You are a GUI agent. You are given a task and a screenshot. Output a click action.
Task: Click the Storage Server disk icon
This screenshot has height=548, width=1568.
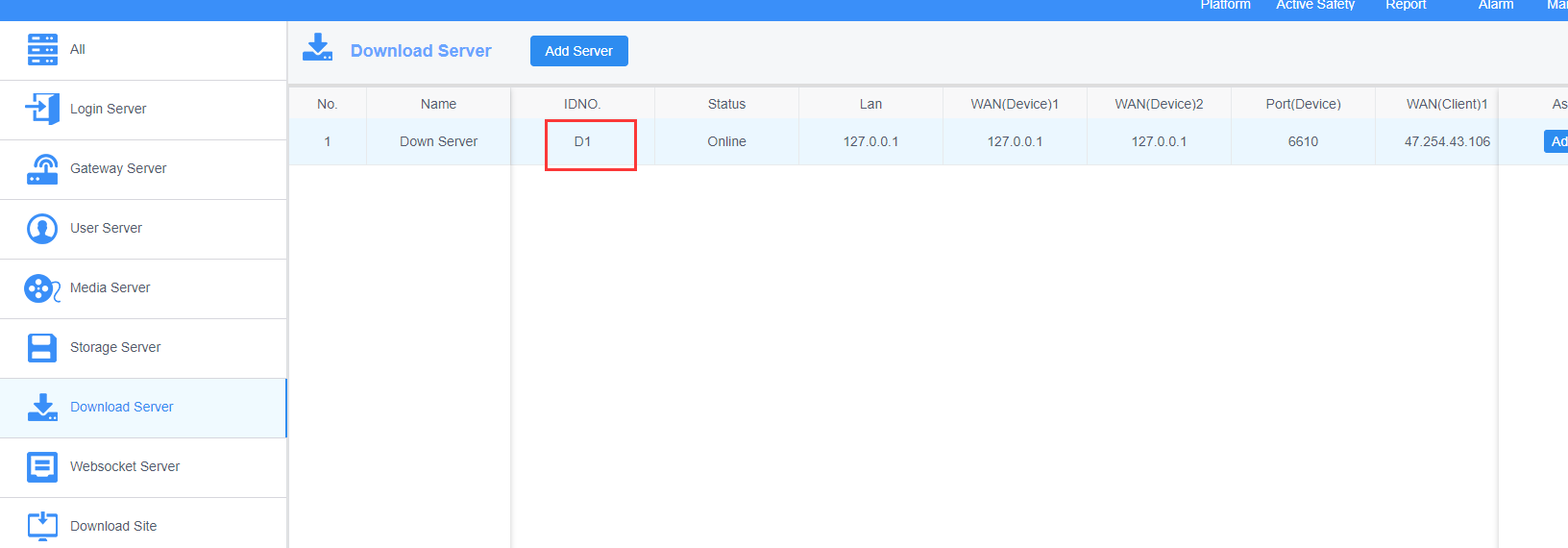[42, 347]
